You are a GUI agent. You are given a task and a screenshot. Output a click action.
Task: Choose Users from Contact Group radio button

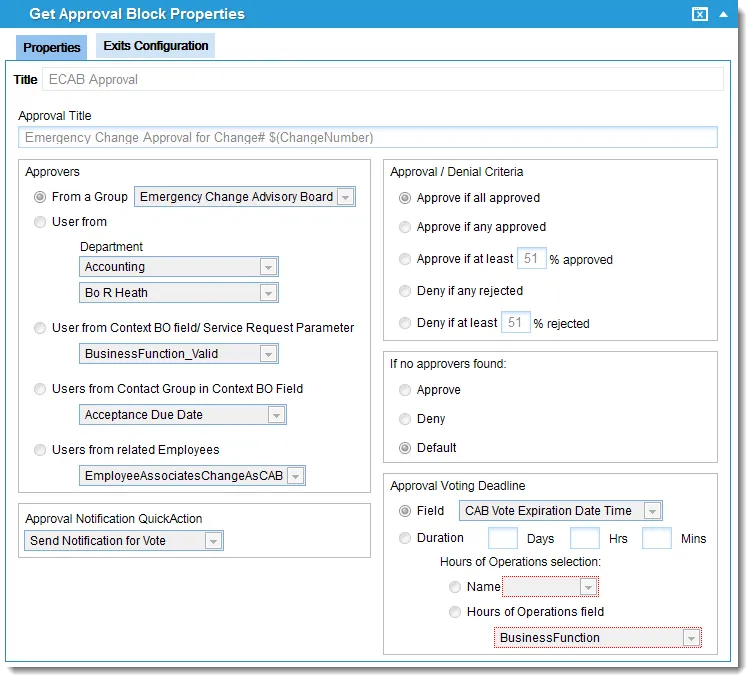tap(40, 389)
